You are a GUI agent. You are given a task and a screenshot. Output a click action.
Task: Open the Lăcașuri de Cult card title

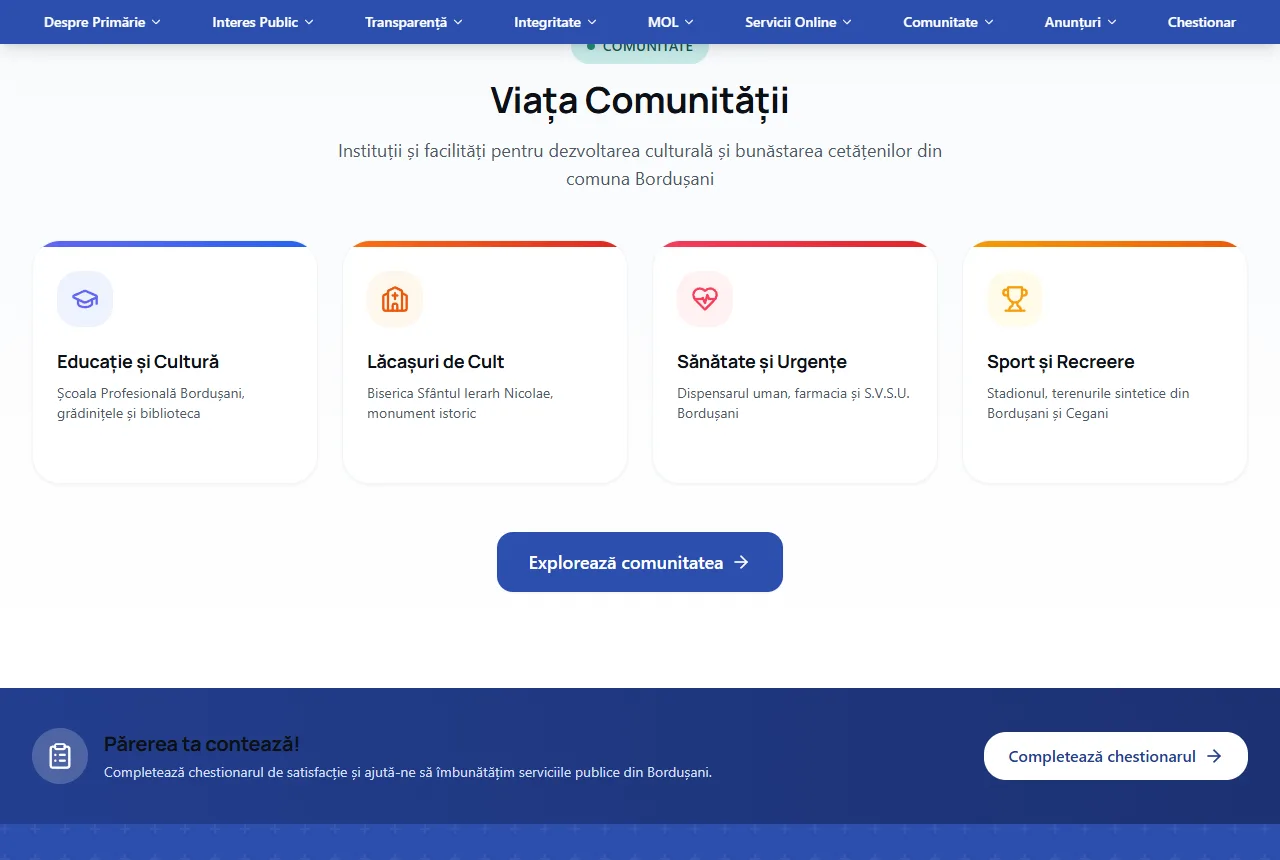[436, 362]
